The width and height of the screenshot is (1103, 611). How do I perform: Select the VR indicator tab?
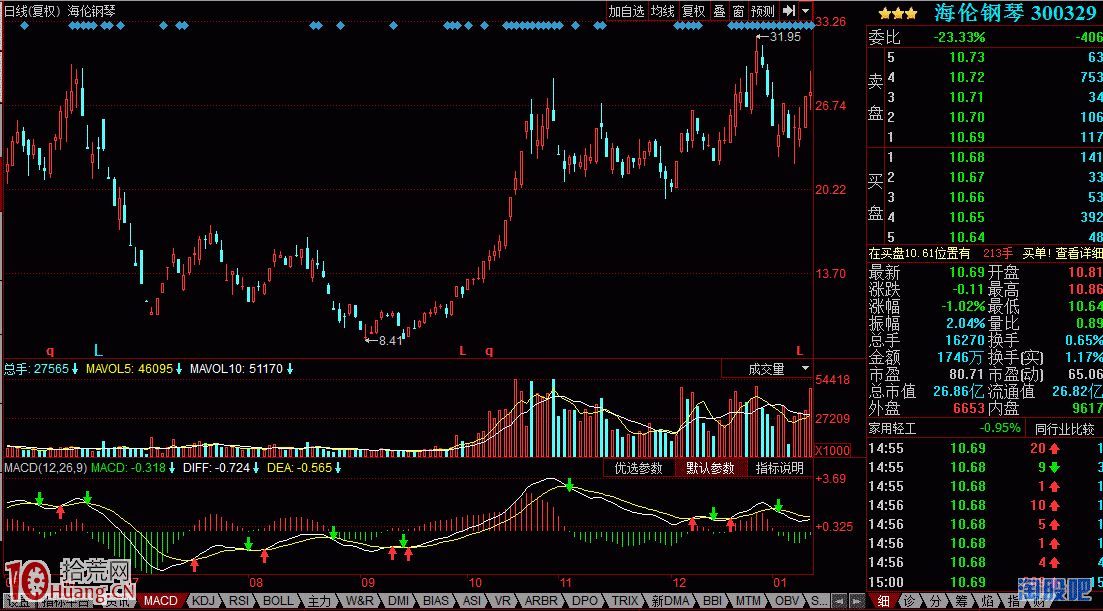coord(502,600)
